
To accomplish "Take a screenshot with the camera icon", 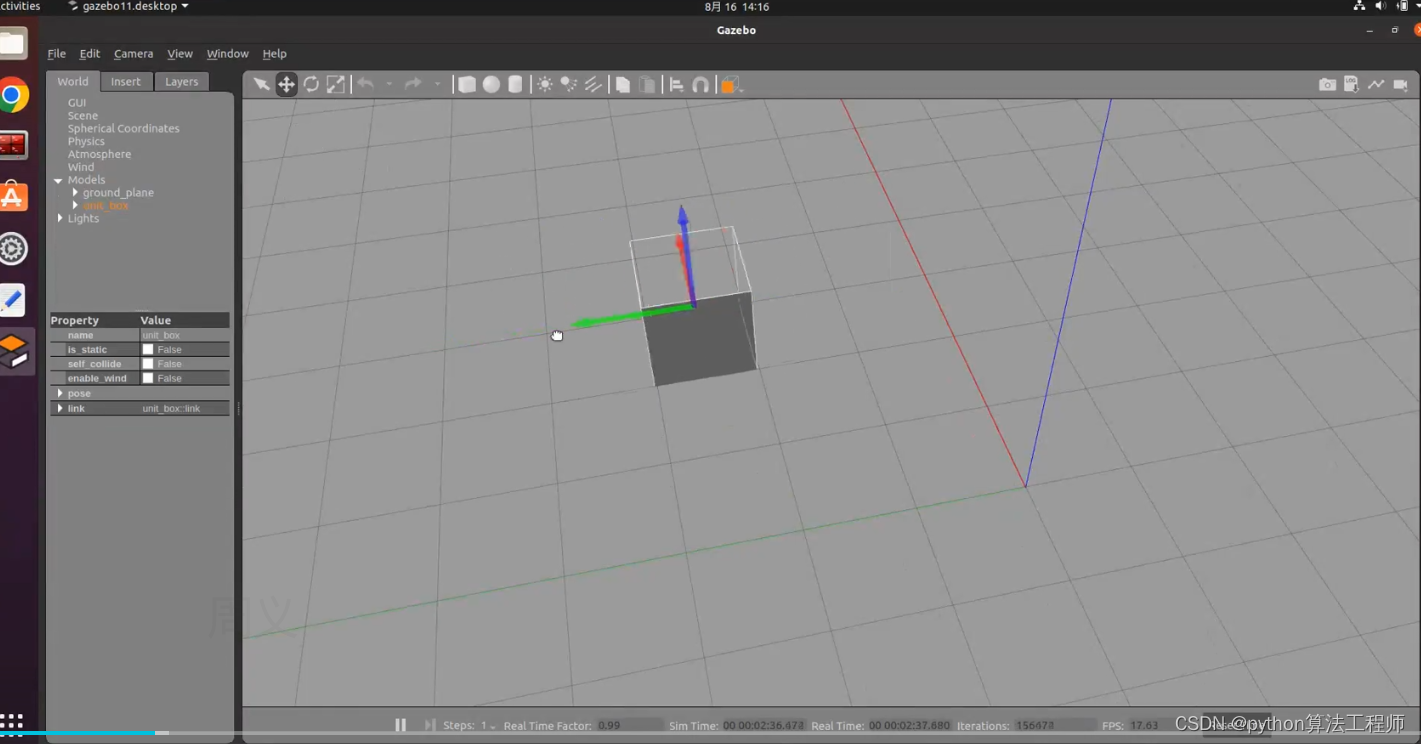I will point(1327,85).
